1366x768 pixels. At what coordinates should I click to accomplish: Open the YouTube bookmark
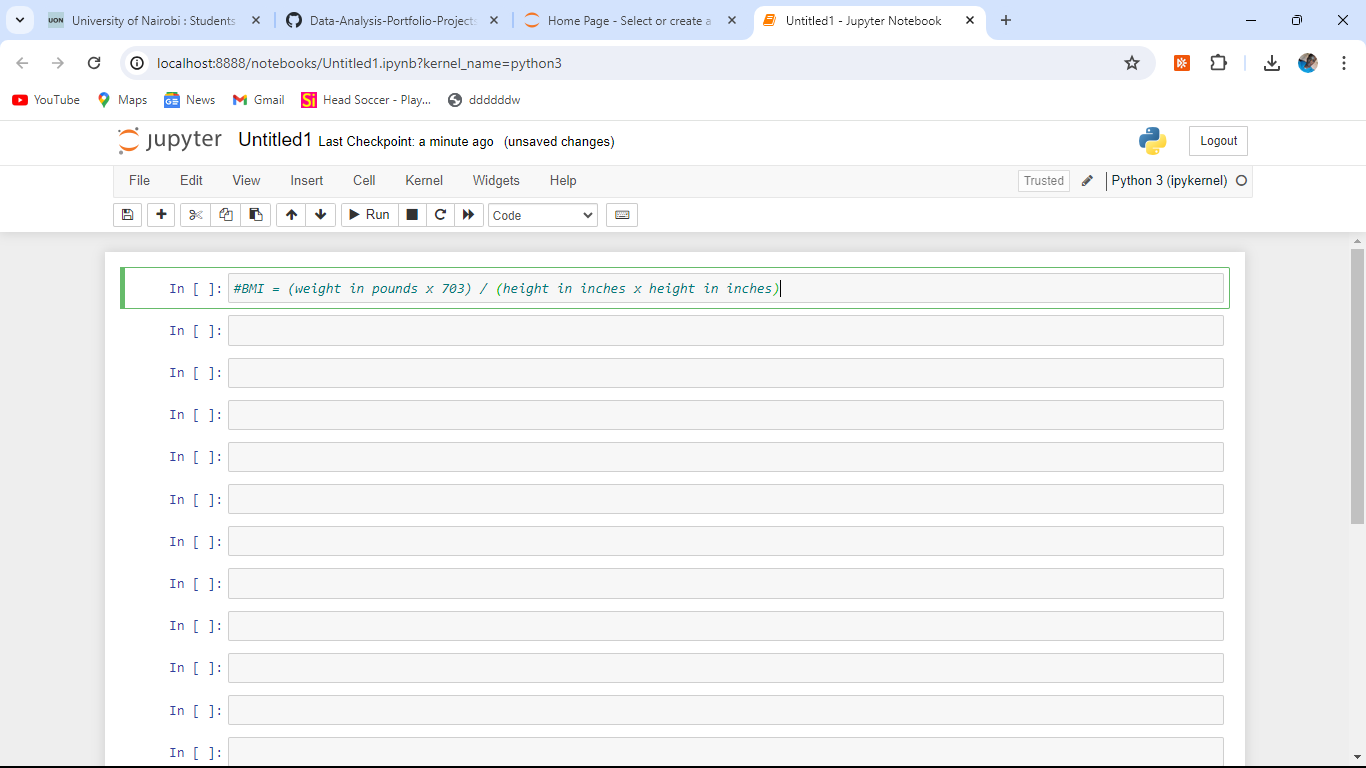tap(46, 100)
